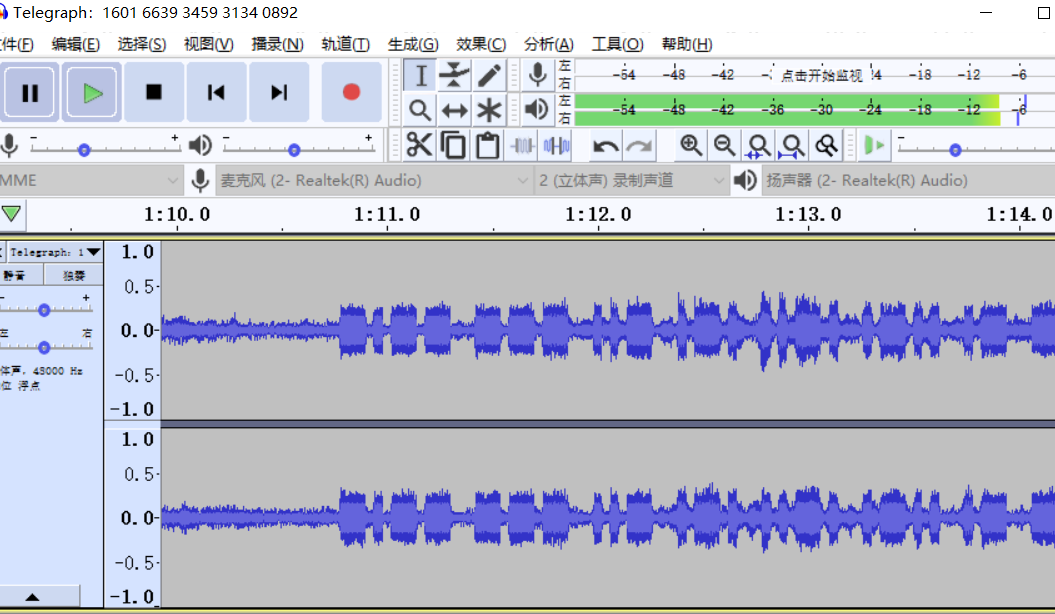Open the 立体声 录制声道 channels dropdown
This screenshot has height=614, width=1055.
click(x=631, y=180)
